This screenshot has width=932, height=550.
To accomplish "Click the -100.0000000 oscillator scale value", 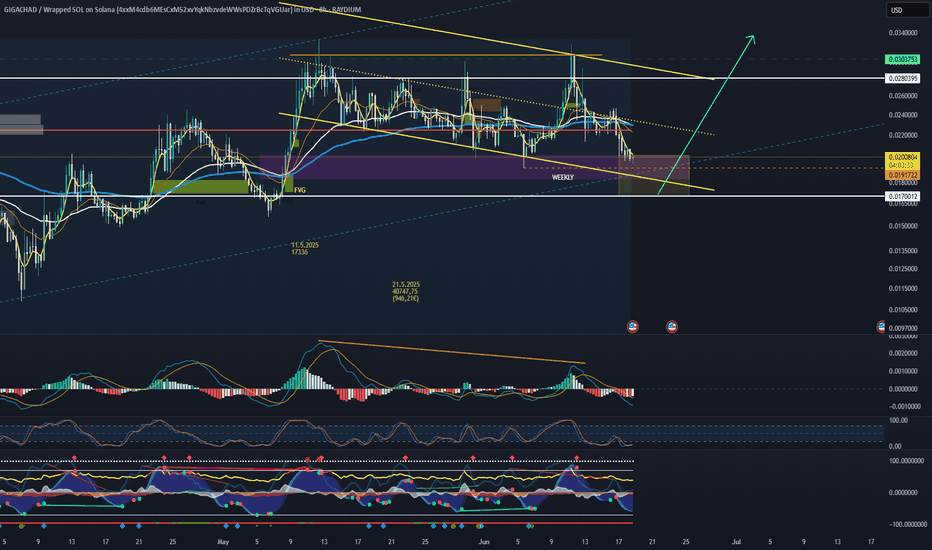I will click(x=907, y=524).
